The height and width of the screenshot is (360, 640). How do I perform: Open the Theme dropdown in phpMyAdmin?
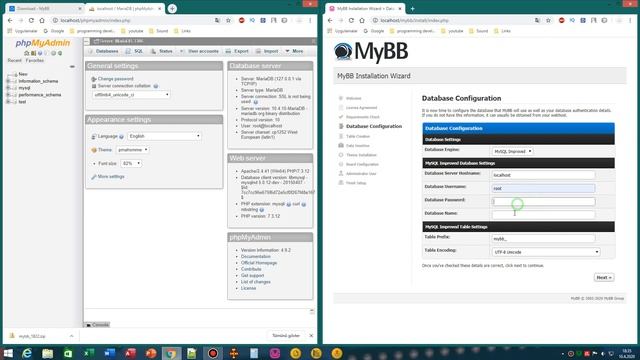[132, 150]
